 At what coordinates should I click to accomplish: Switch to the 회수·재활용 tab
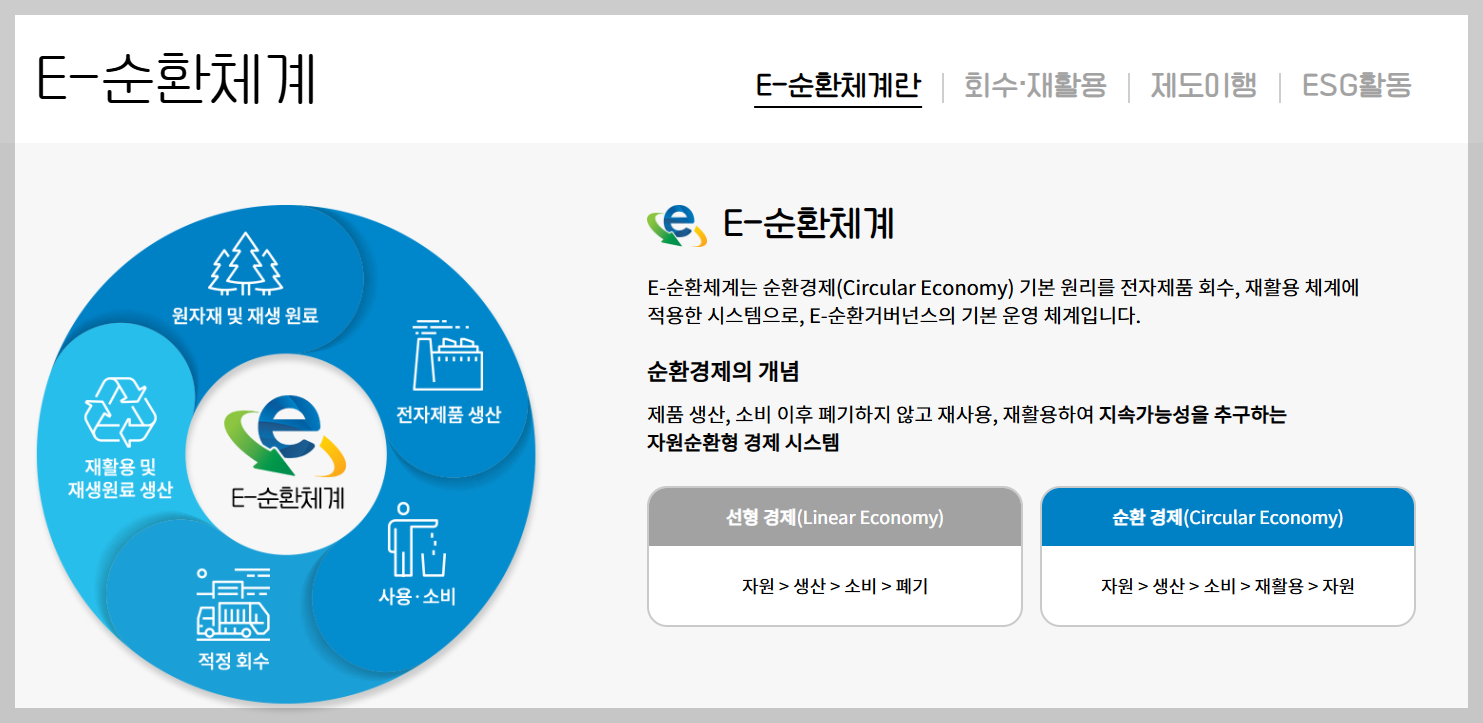tap(1035, 86)
